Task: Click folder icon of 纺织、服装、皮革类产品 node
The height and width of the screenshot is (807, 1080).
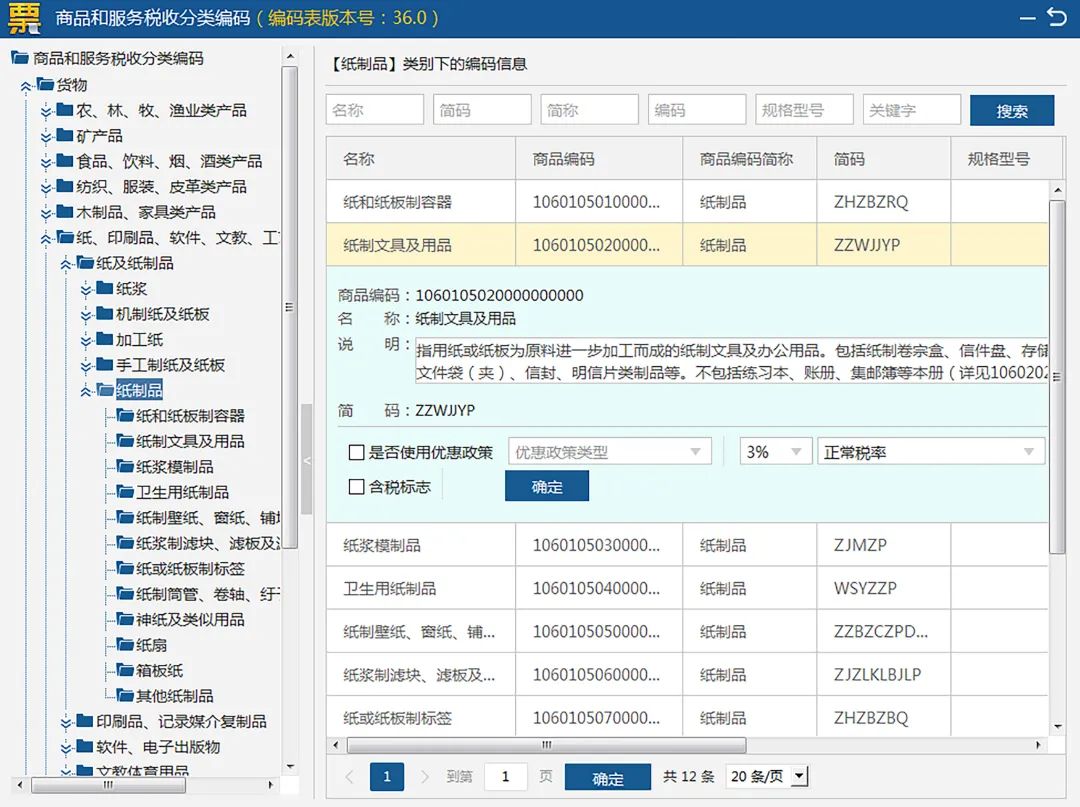Action: 65,186
